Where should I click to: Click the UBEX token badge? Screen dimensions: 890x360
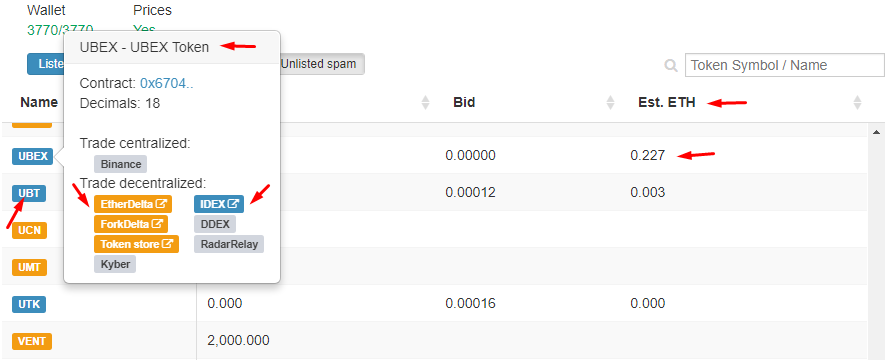32,156
